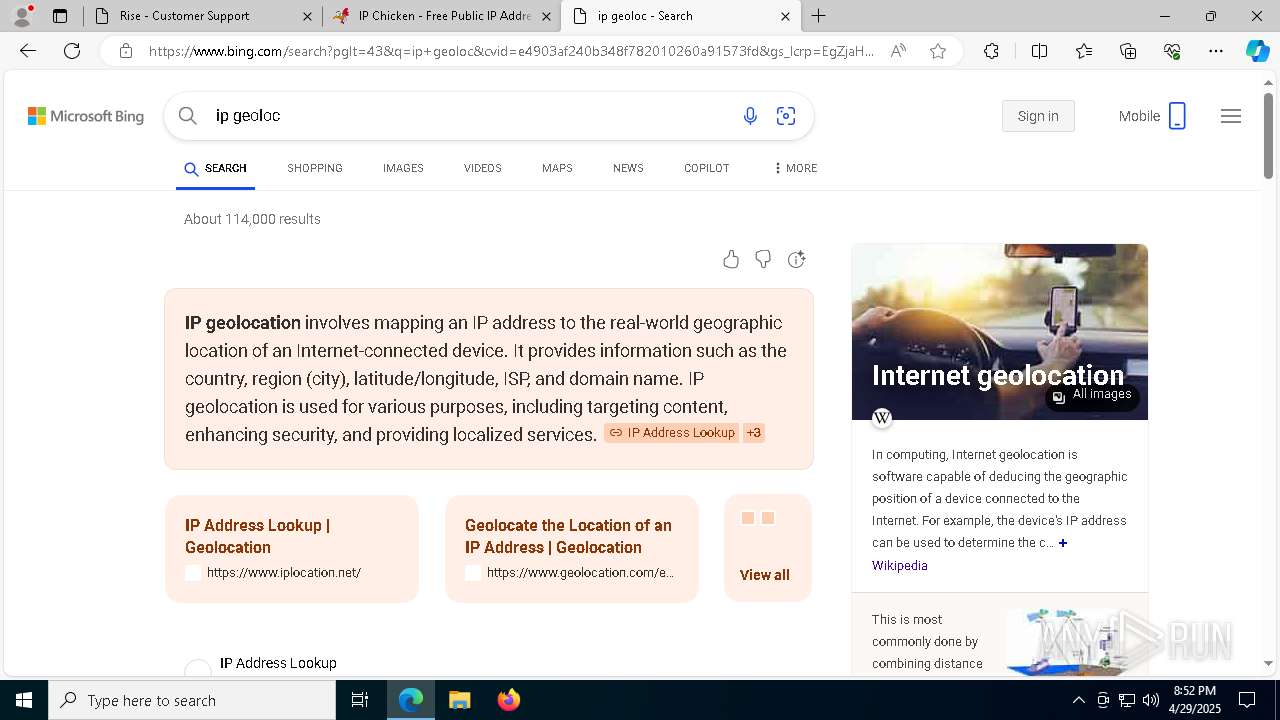The width and height of the screenshot is (1280, 720).
Task: Click the Bing search magnifier icon
Action: pyautogui.click(x=188, y=116)
